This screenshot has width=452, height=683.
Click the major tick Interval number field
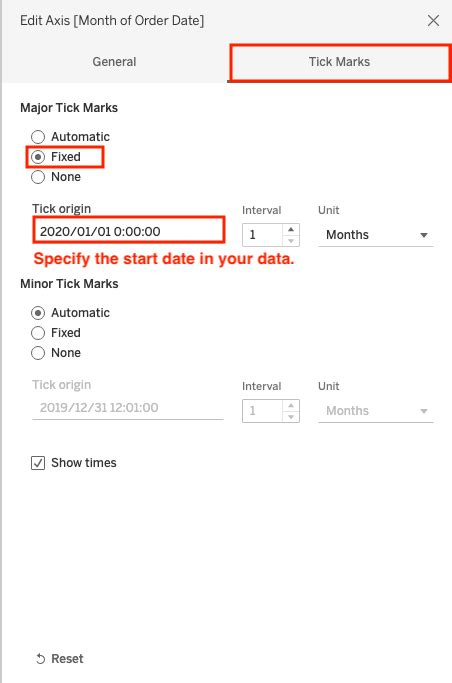tap(263, 235)
